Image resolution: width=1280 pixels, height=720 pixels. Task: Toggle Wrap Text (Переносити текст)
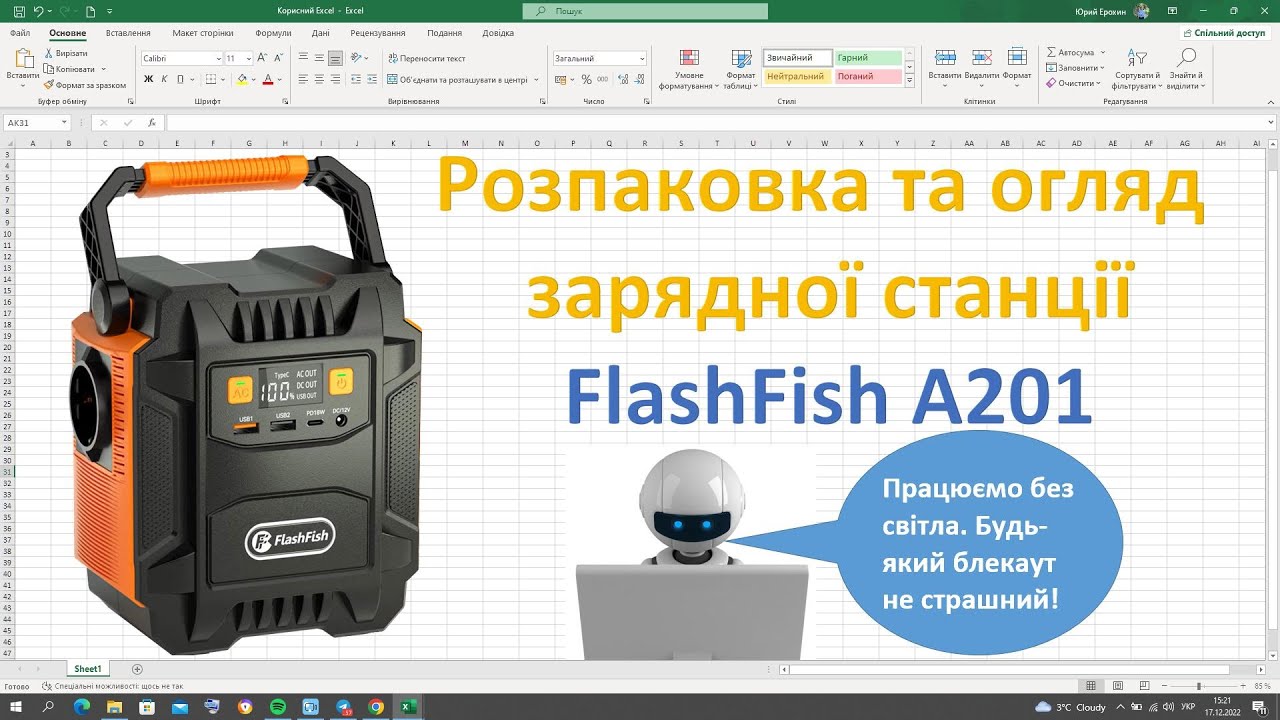coord(427,59)
